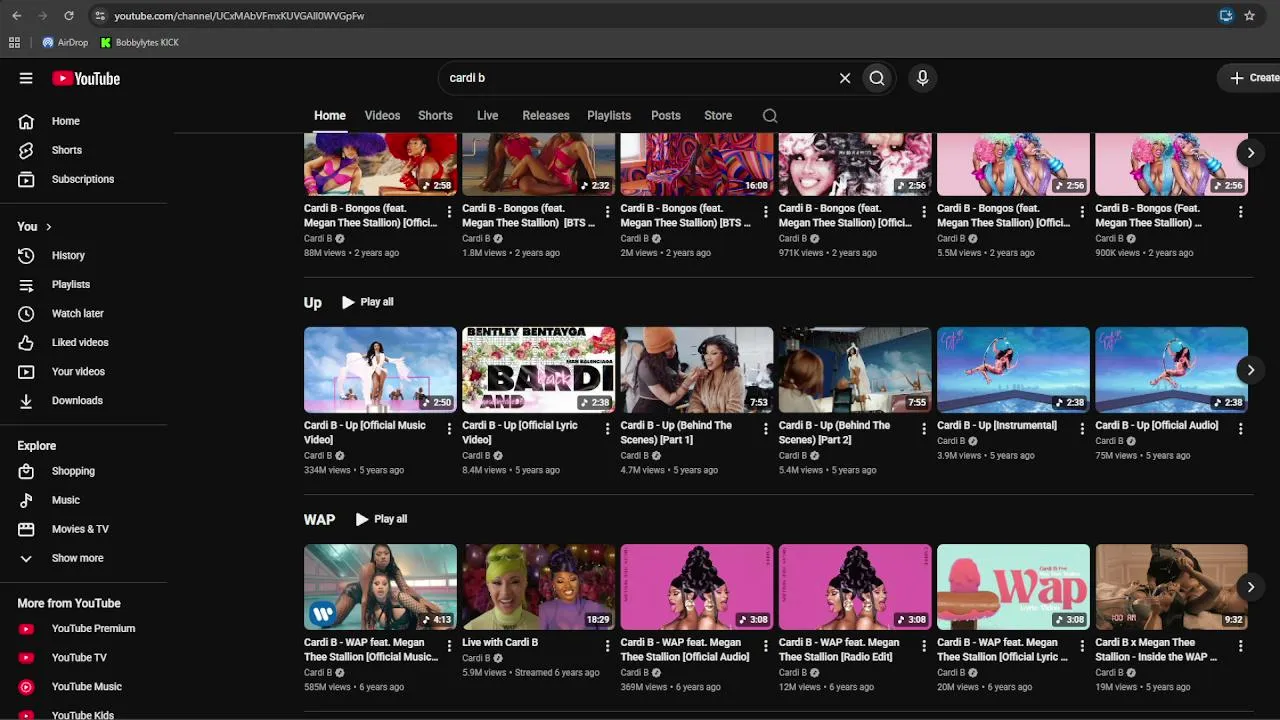Screen dimensions: 1280x720
Task: Open the browser apps grid
Action: tap(14, 43)
